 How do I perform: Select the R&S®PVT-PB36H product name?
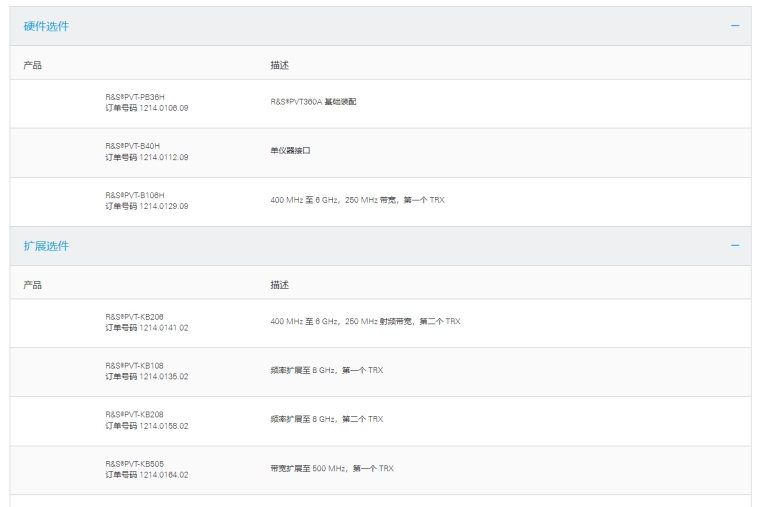click(135, 97)
